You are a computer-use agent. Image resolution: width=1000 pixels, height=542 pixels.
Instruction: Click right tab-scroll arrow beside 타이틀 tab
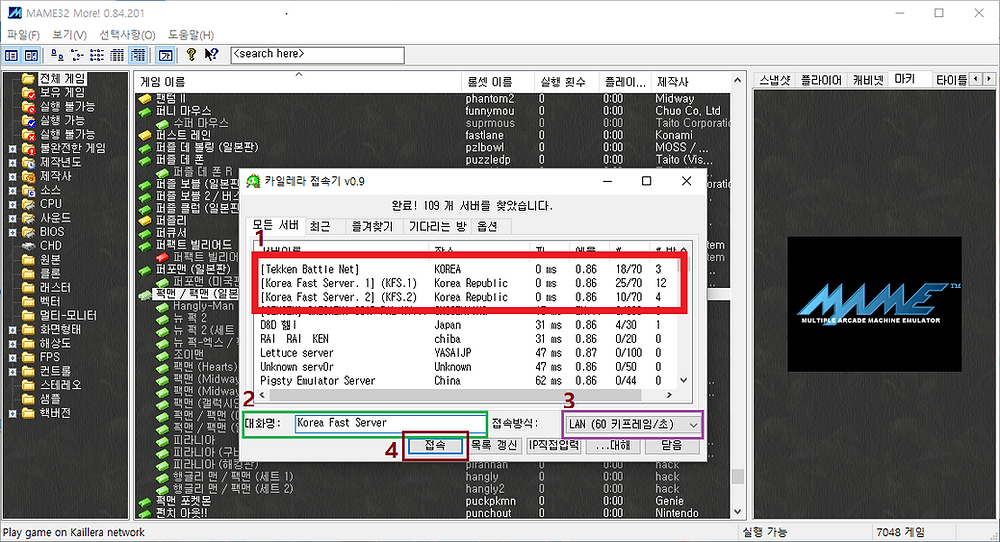coord(989,80)
